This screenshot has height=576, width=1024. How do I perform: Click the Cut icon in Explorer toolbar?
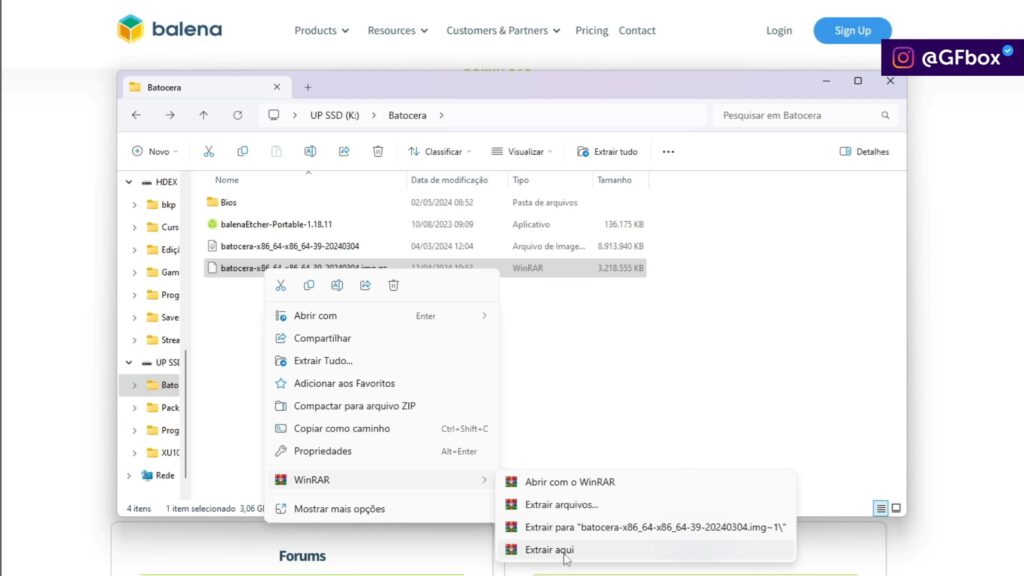coord(209,152)
